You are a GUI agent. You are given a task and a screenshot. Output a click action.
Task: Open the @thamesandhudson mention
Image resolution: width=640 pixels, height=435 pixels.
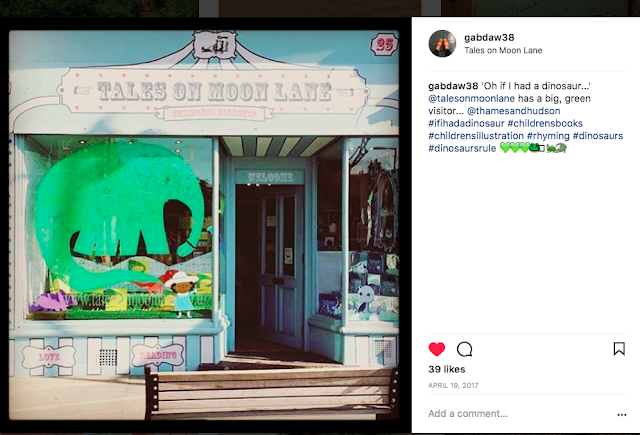click(513, 111)
